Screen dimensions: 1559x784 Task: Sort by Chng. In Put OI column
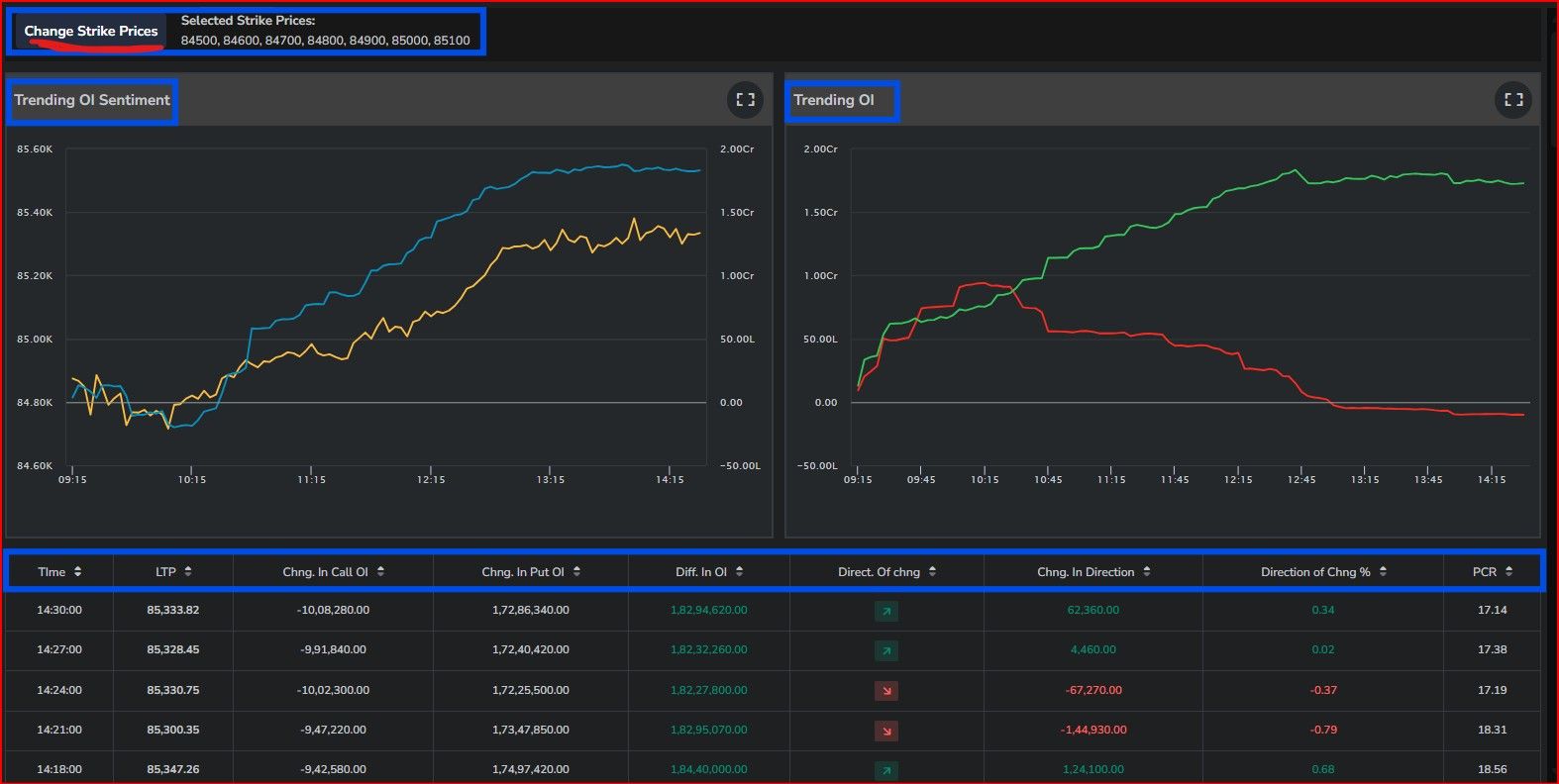tap(531, 572)
